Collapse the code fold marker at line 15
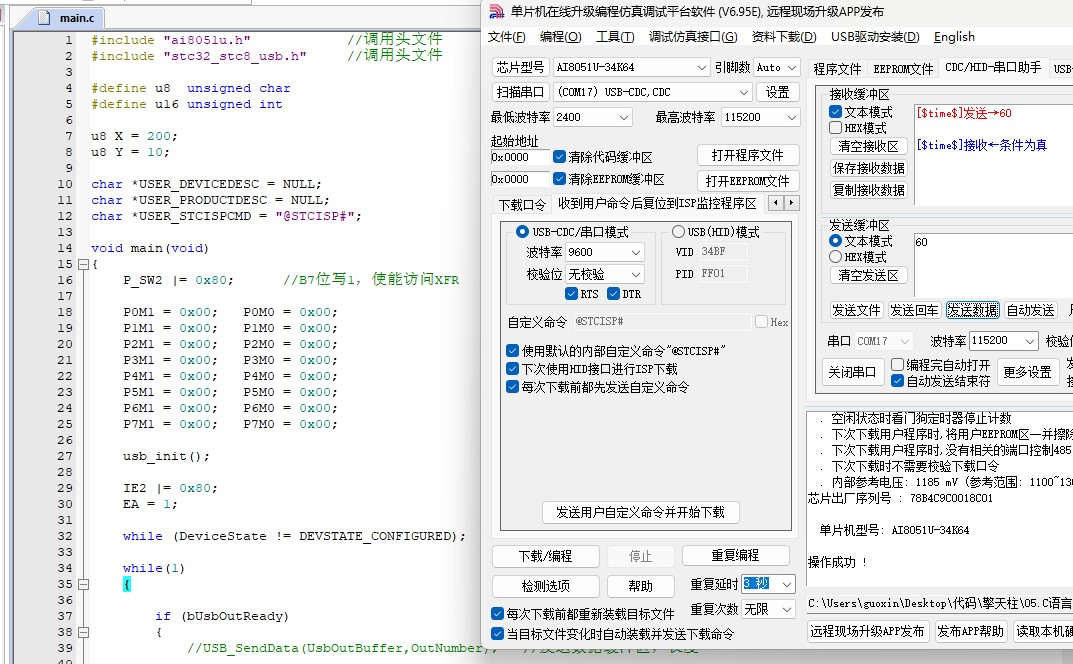The width and height of the screenshot is (1073, 664). click(x=83, y=264)
